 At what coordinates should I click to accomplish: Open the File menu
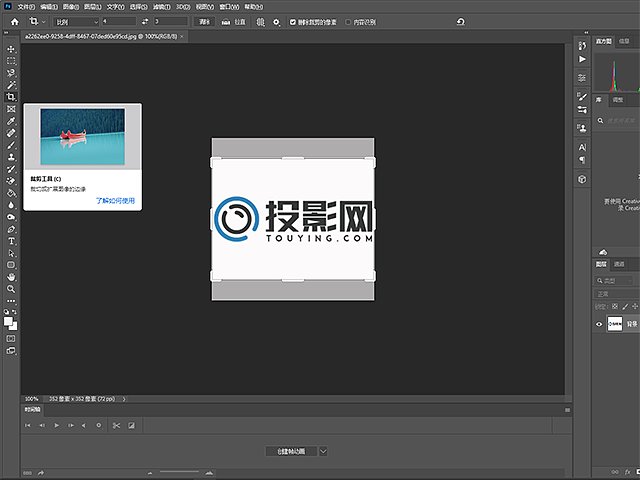pyautogui.click(x=26, y=7)
